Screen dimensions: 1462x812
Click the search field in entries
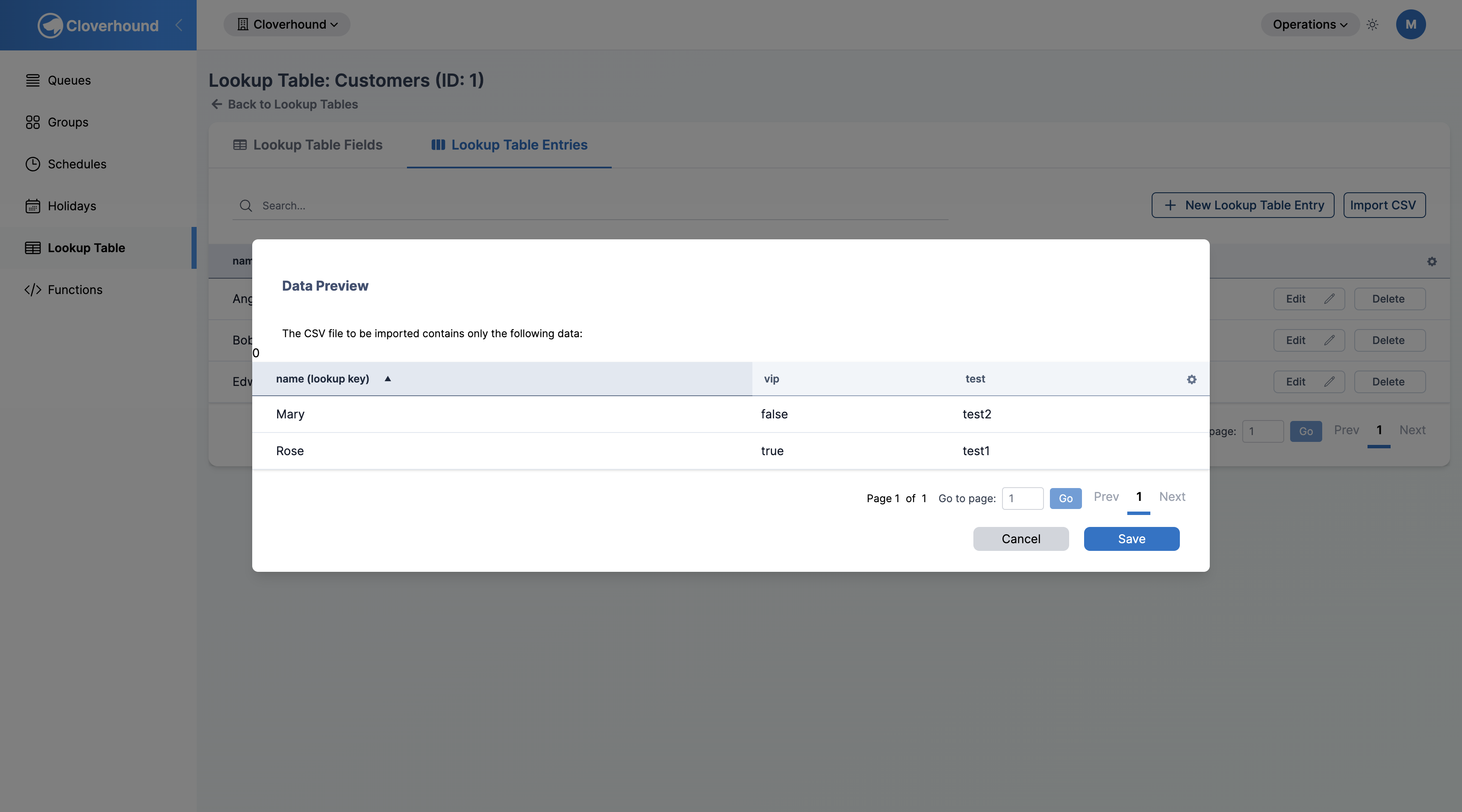point(590,206)
